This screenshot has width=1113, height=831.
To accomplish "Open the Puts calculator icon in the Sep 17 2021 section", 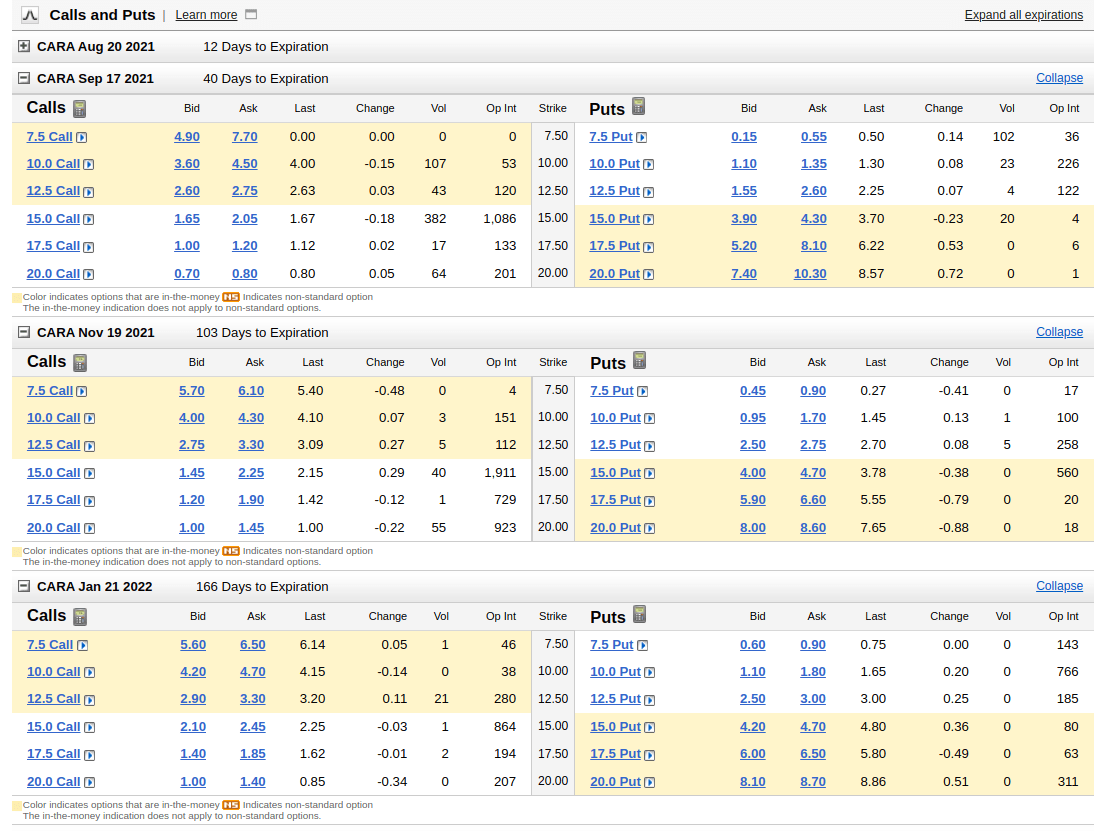I will 639,107.
